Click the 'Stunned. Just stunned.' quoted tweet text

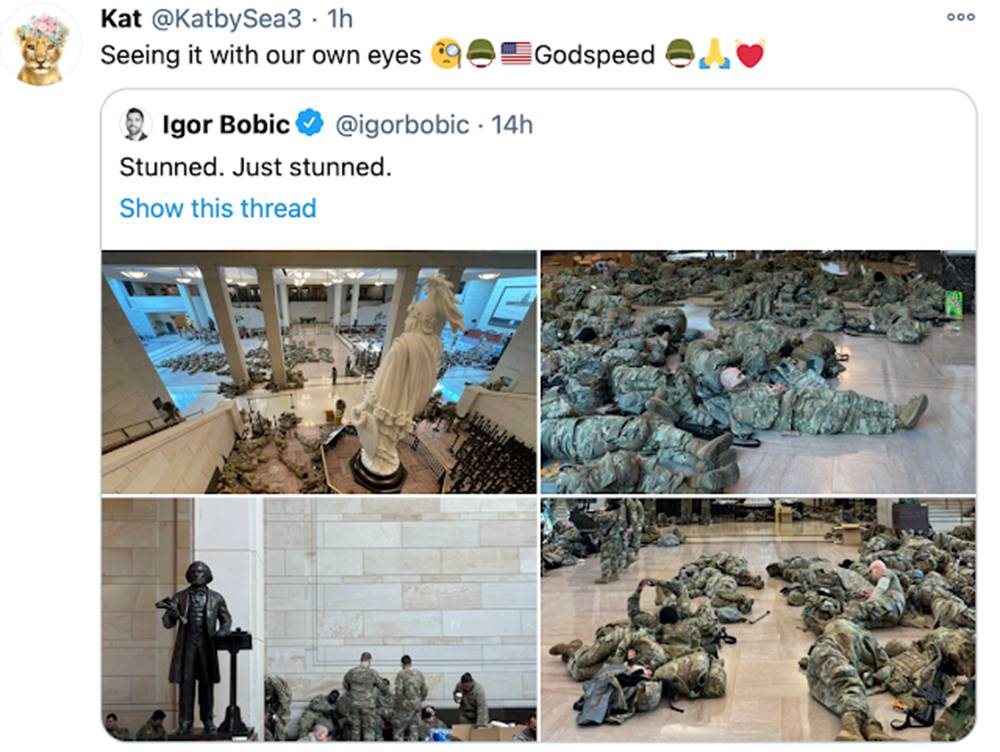255,167
